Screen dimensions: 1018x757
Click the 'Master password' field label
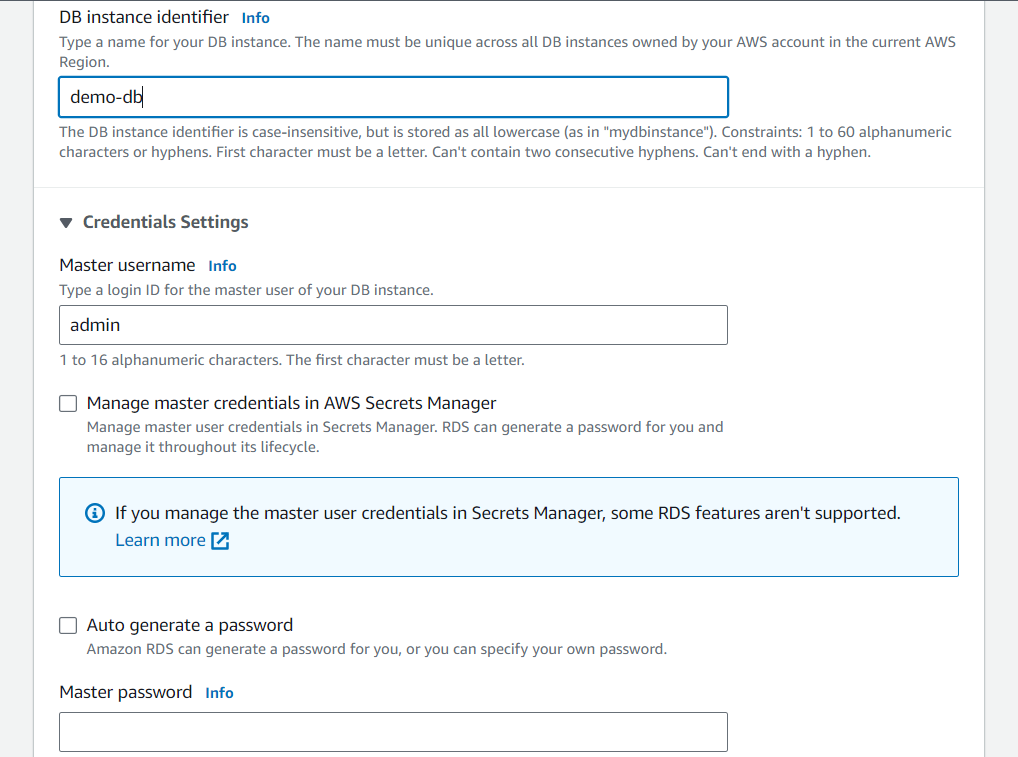[125, 692]
